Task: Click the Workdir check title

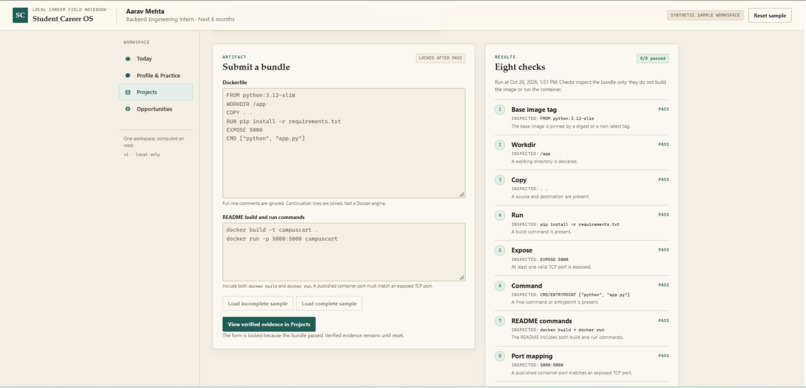Action: pyautogui.click(x=523, y=145)
